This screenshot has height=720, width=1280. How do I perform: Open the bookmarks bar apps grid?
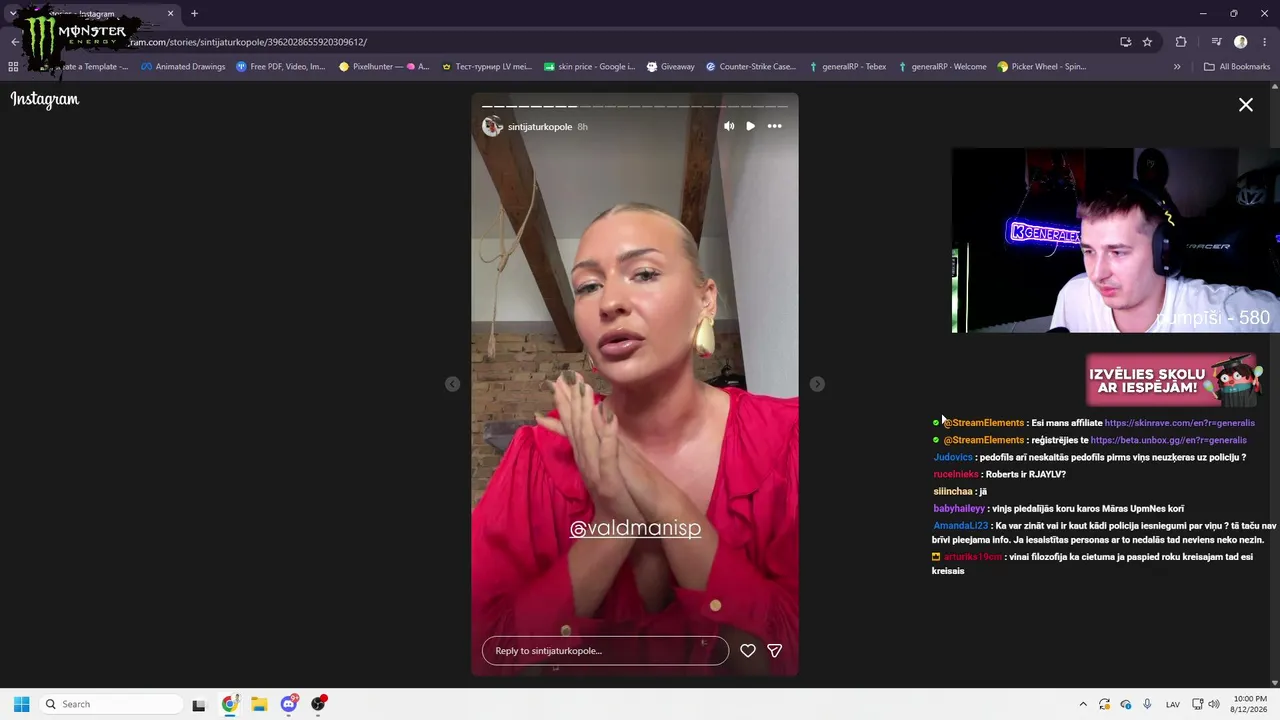13,67
